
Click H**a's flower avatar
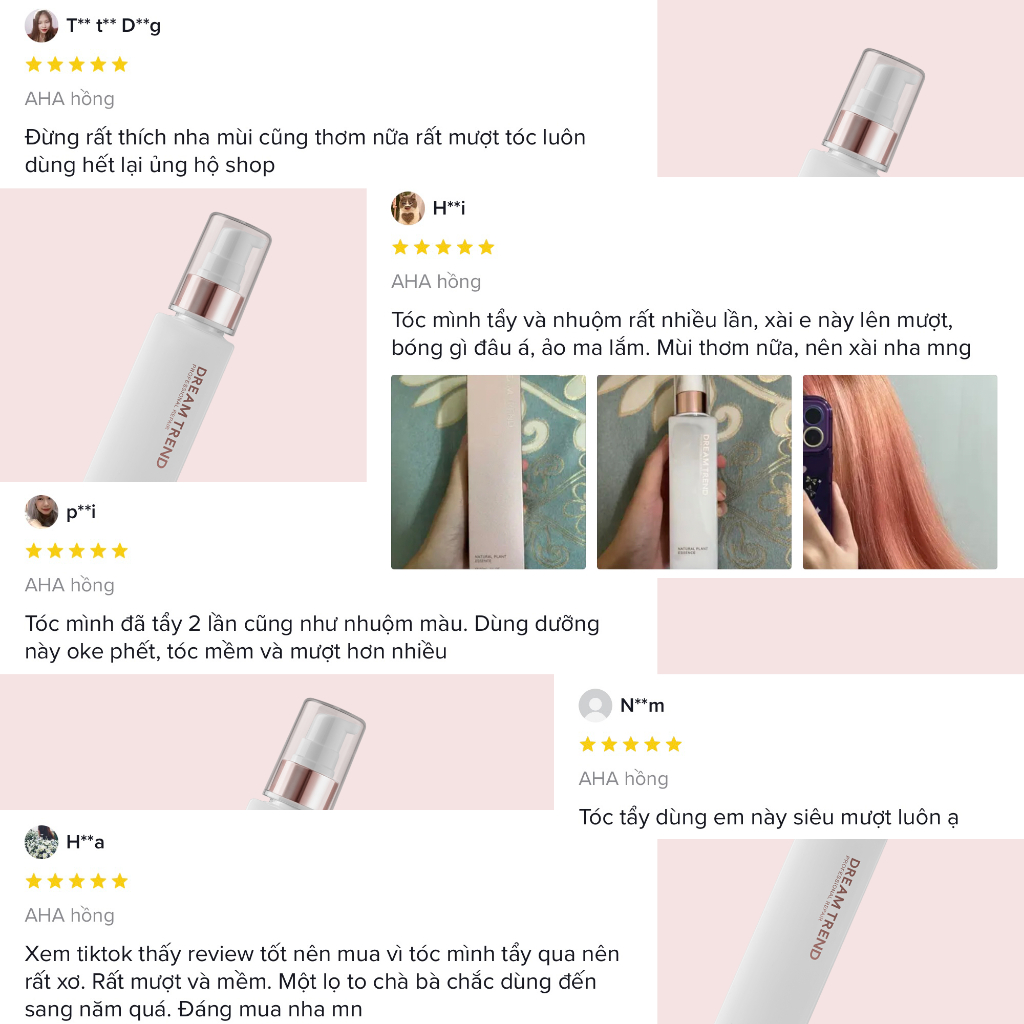(x=41, y=842)
